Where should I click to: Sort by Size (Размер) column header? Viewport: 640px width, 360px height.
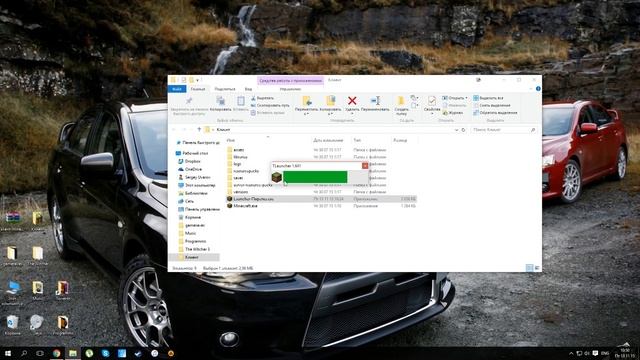coord(400,140)
